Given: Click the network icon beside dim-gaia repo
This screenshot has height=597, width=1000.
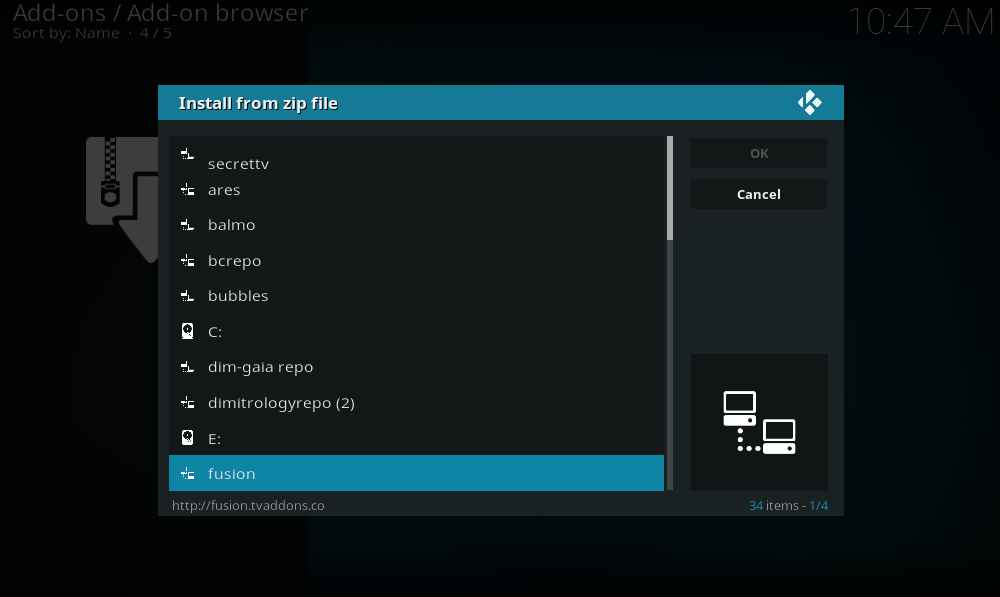Looking at the screenshot, I should pyautogui.click(x=187, y=367).
